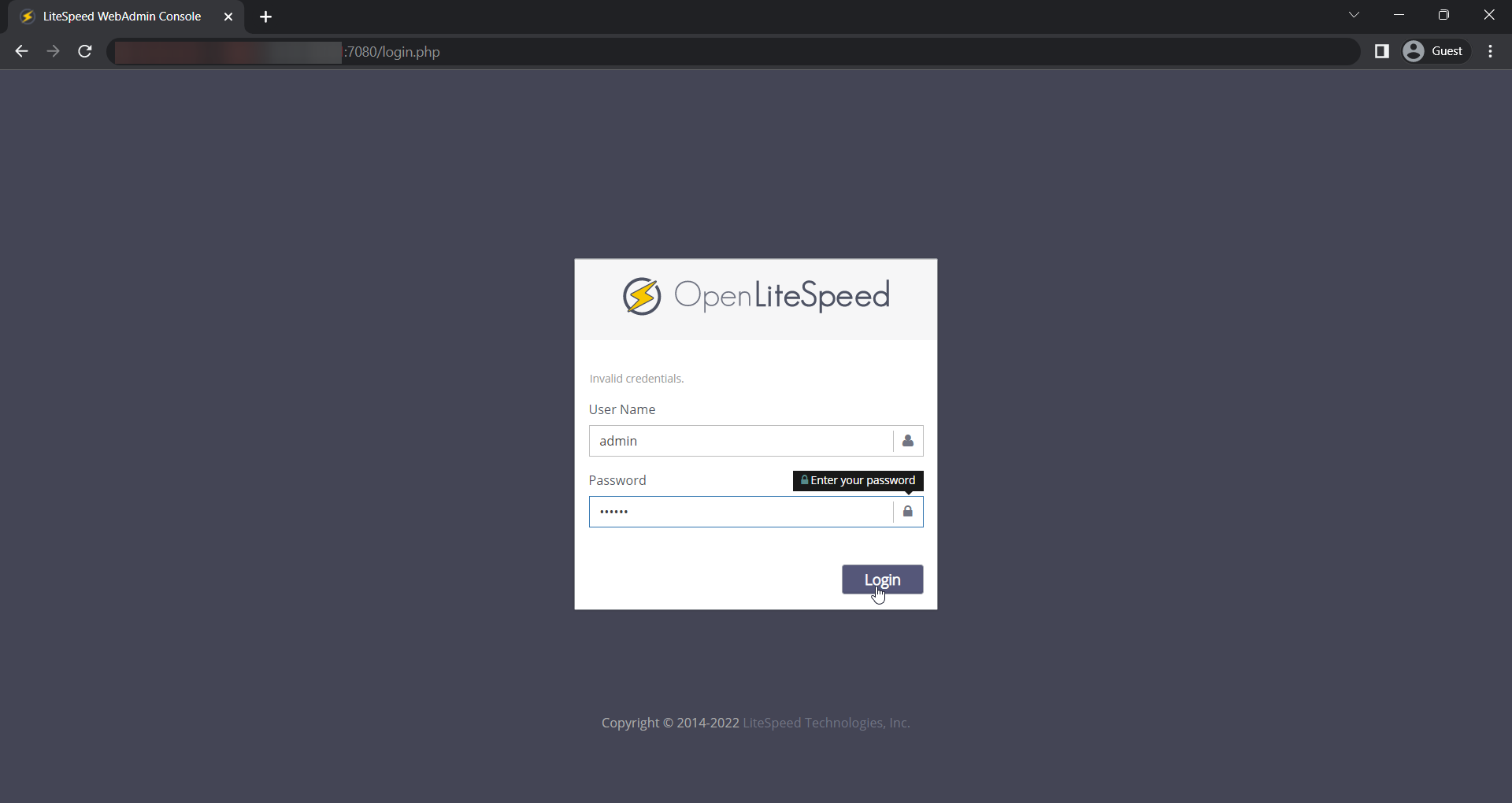The image size is (1512, 803).
Task: Click the Login button
Action: click(882, 579)
